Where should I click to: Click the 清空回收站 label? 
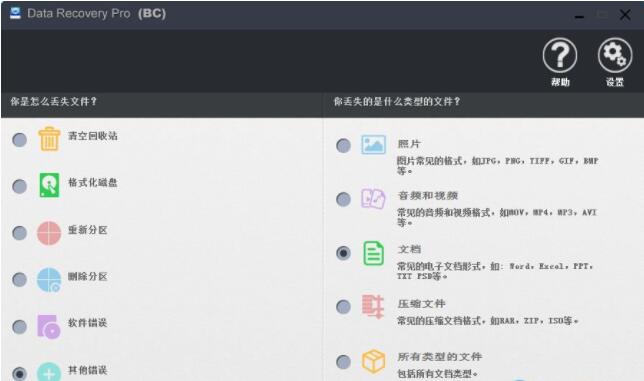point(93,136)
